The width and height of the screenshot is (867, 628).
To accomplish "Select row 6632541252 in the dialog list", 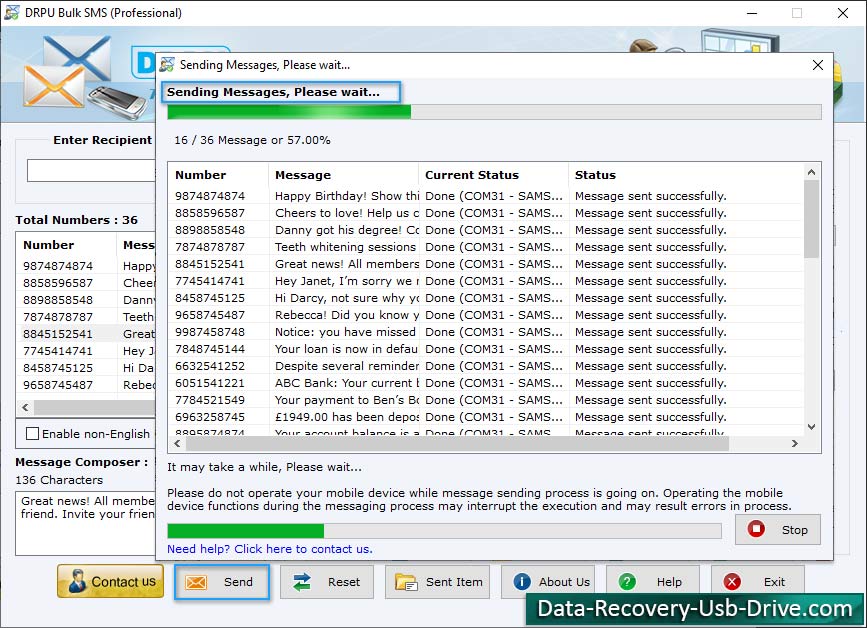I will pos(487,366).
